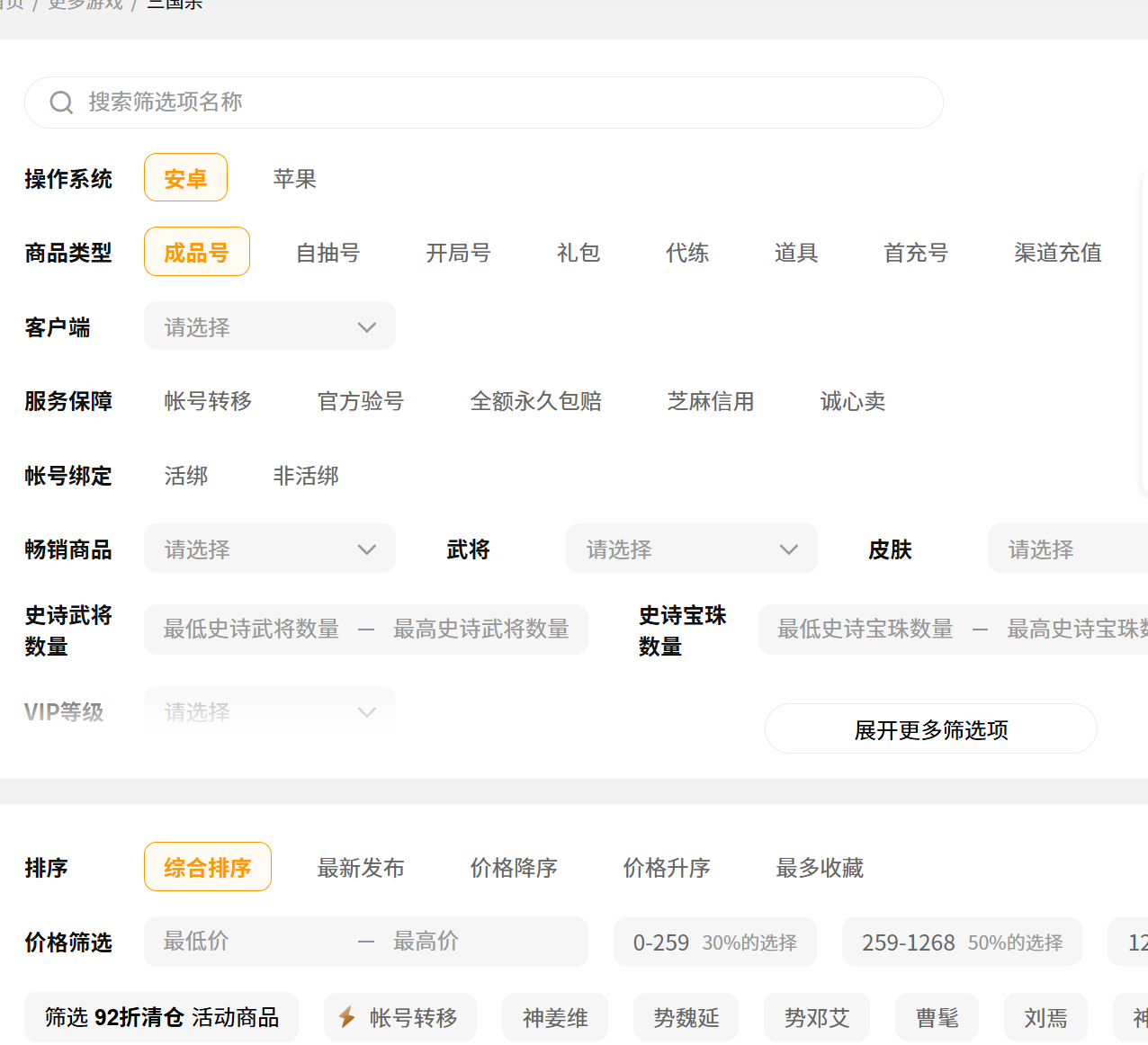
Task: Click 展开更多筛选项 button
Action: point(930,729)
